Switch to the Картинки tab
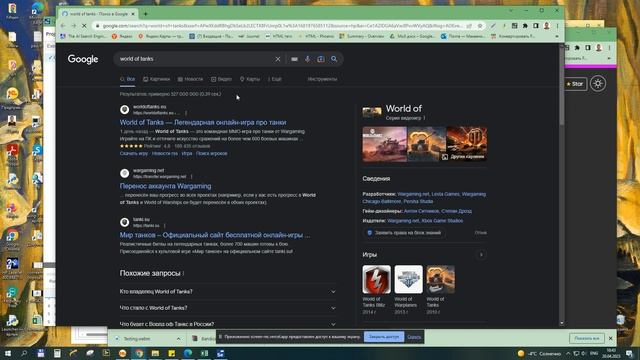Viewport: 640px width, 360px height. [157, 79]
